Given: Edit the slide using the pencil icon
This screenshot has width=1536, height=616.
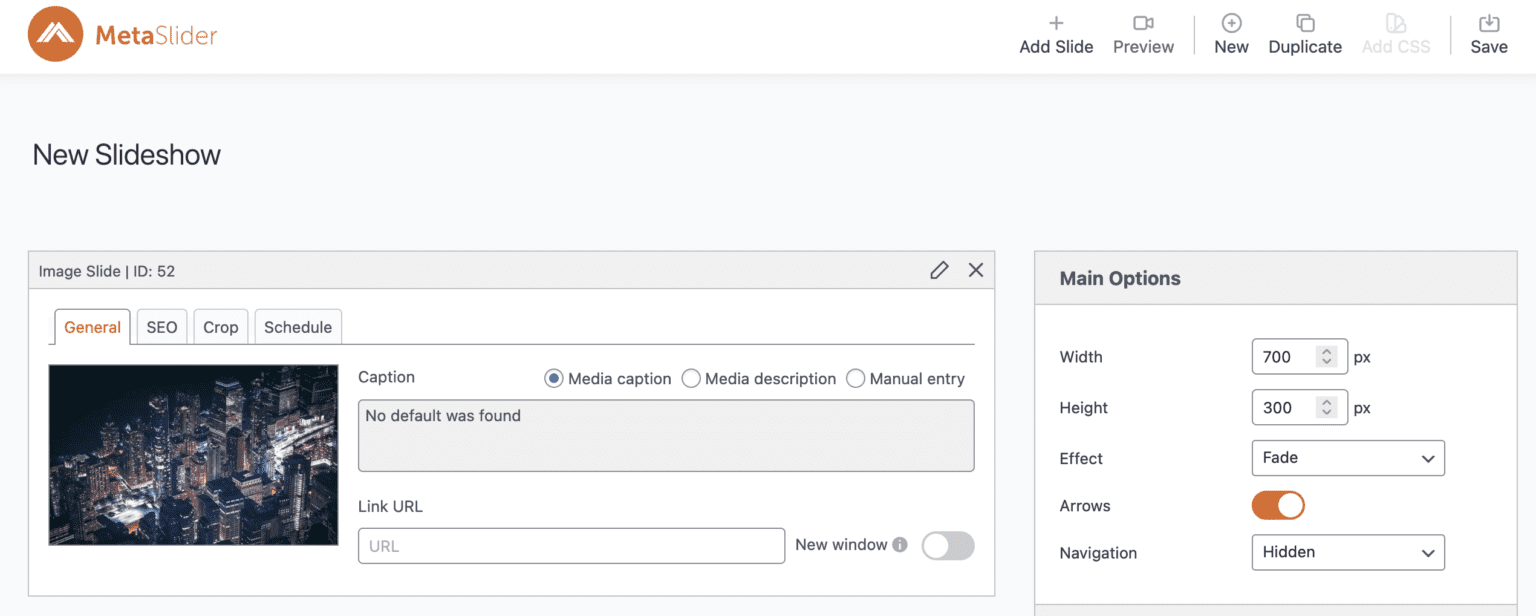Looking at the screenshot, I should click(939, 270).
